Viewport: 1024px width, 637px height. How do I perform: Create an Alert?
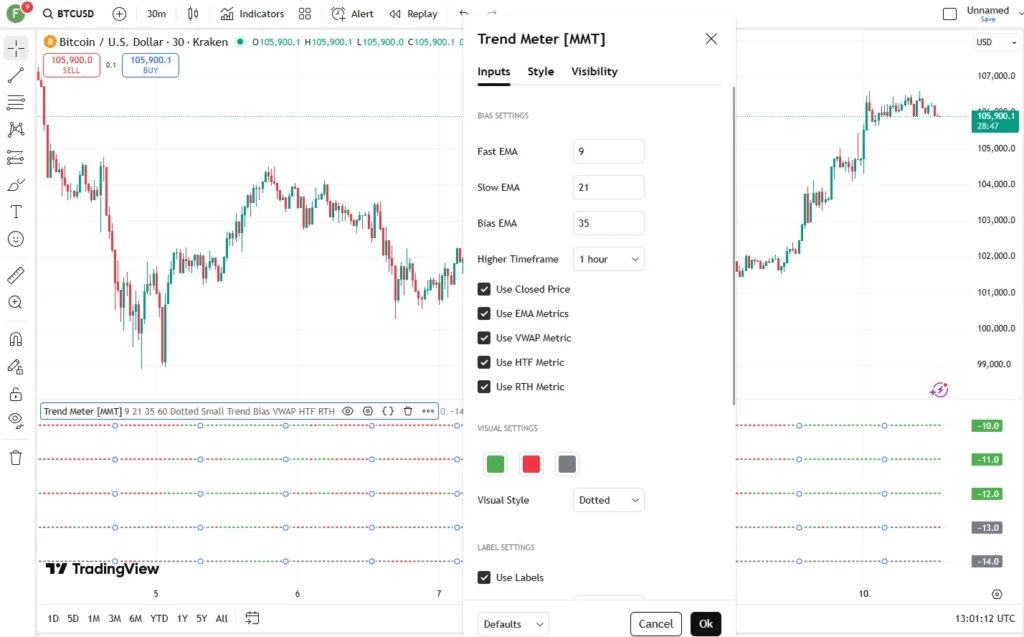coord(353,14)
